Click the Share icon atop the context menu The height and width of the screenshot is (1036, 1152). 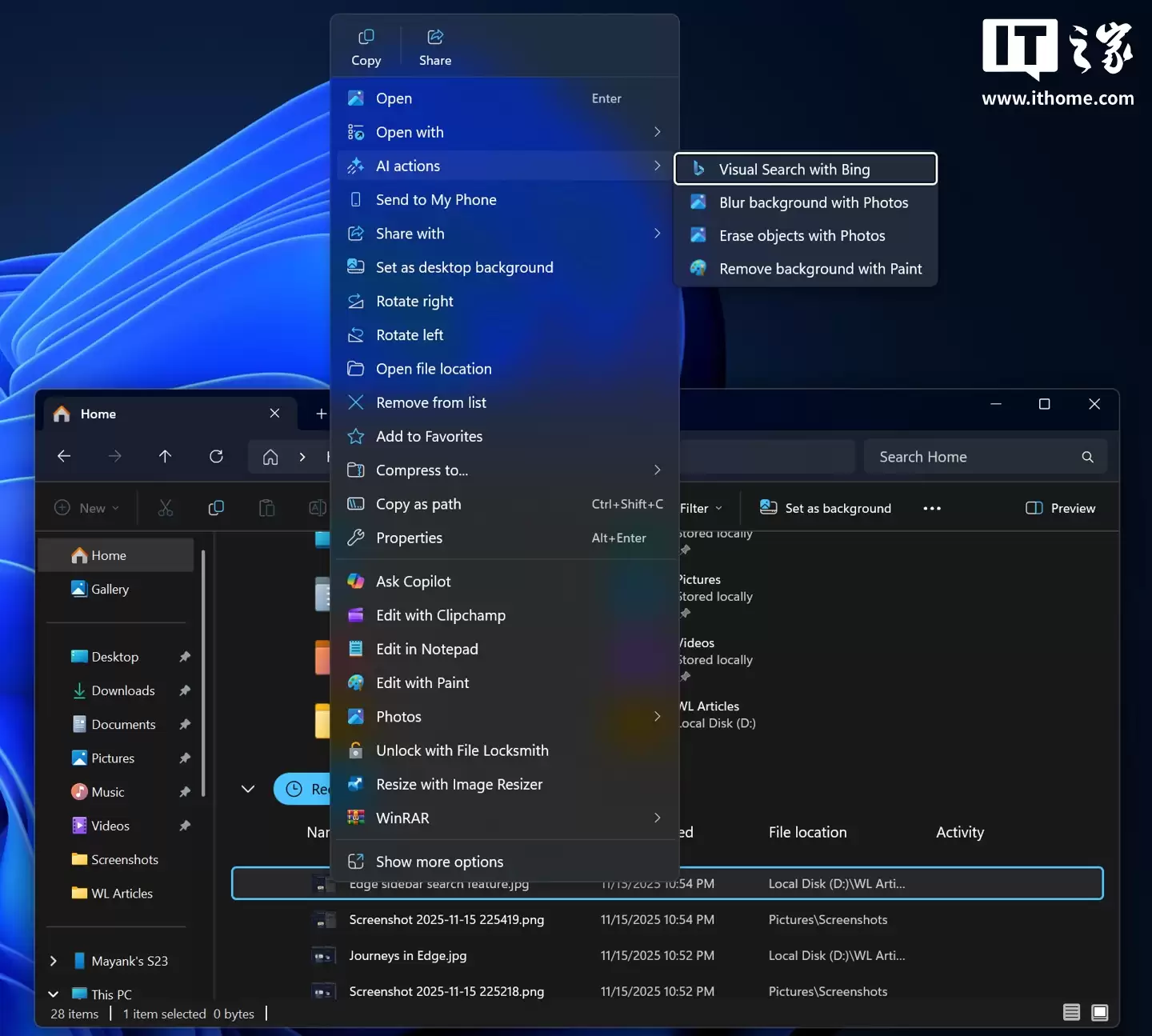[434, 36]
